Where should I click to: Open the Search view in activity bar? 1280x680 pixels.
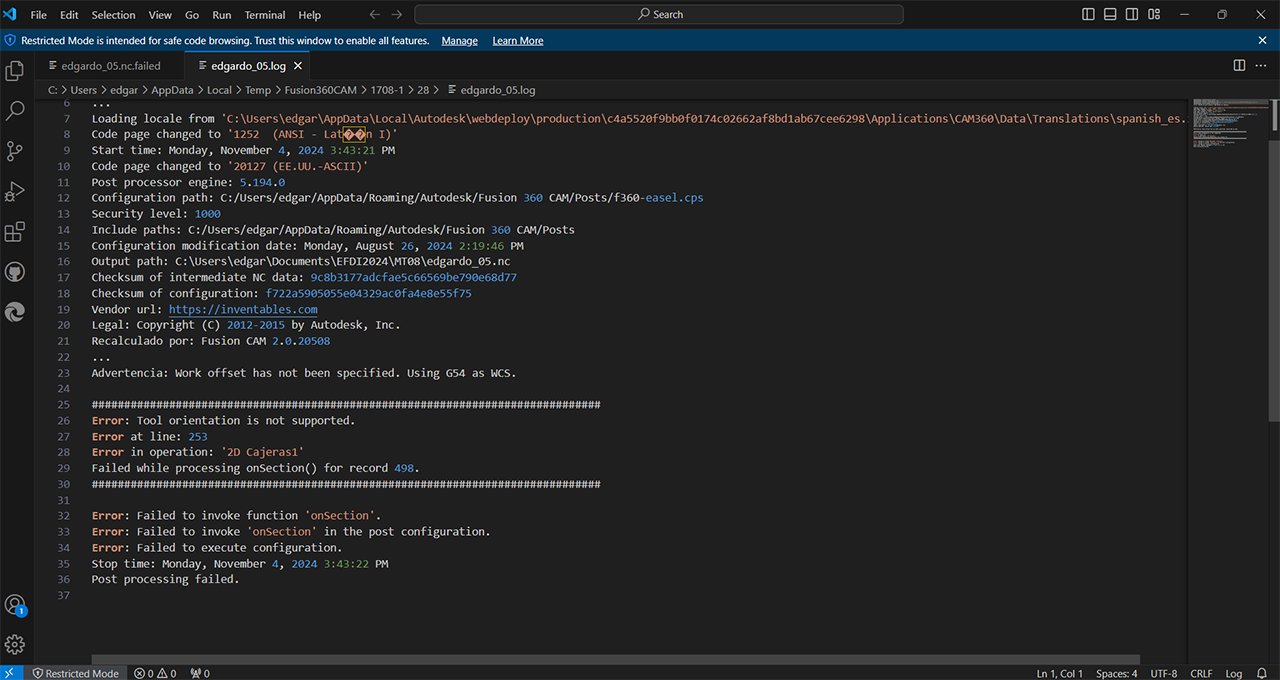(x=15, y=111)
